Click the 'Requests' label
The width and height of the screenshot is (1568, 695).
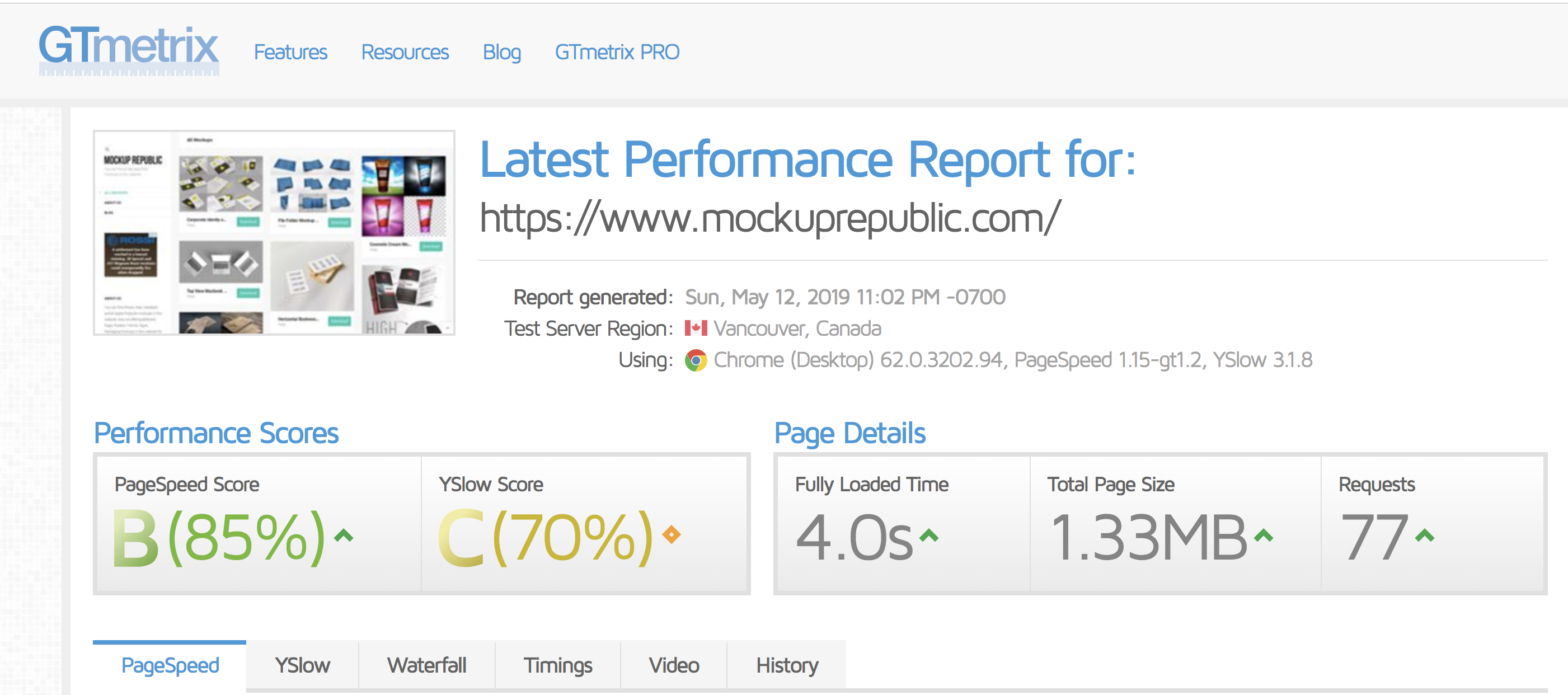[1377, 485]
